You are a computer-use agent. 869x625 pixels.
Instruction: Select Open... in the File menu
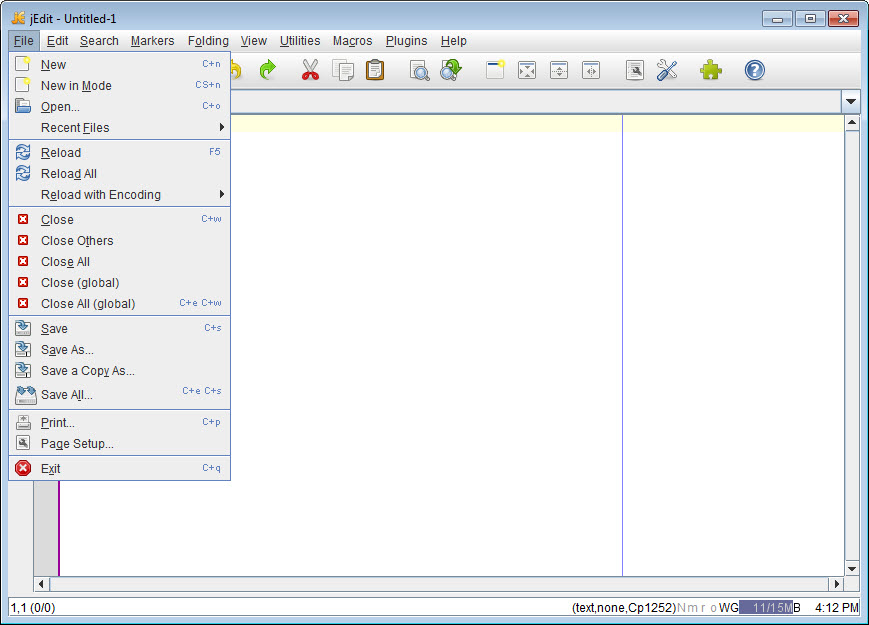[120, 106]
